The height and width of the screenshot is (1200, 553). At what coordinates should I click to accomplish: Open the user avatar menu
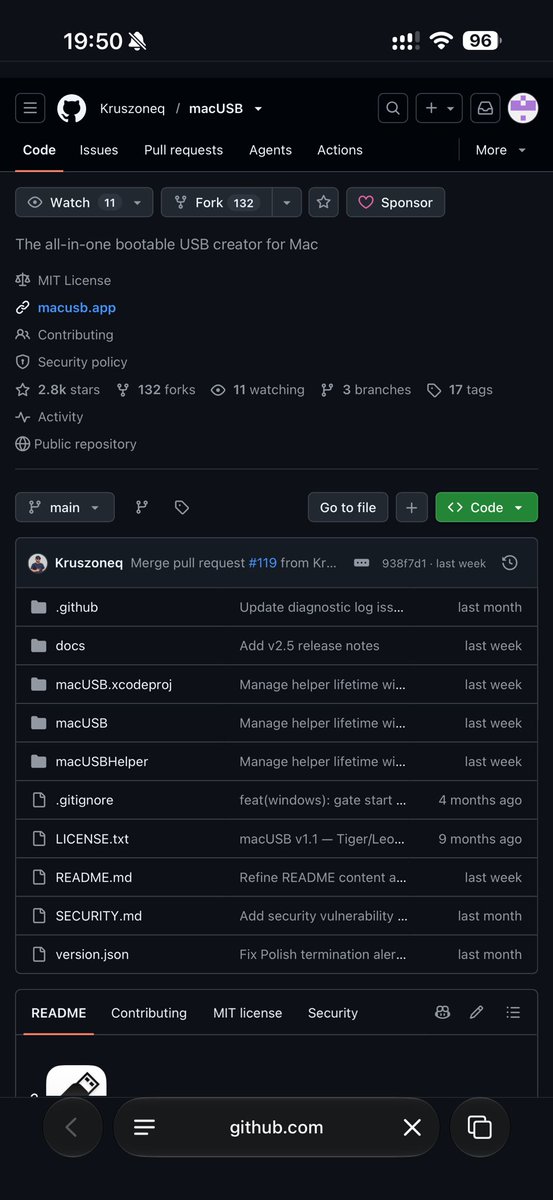(x=523, y=108)
